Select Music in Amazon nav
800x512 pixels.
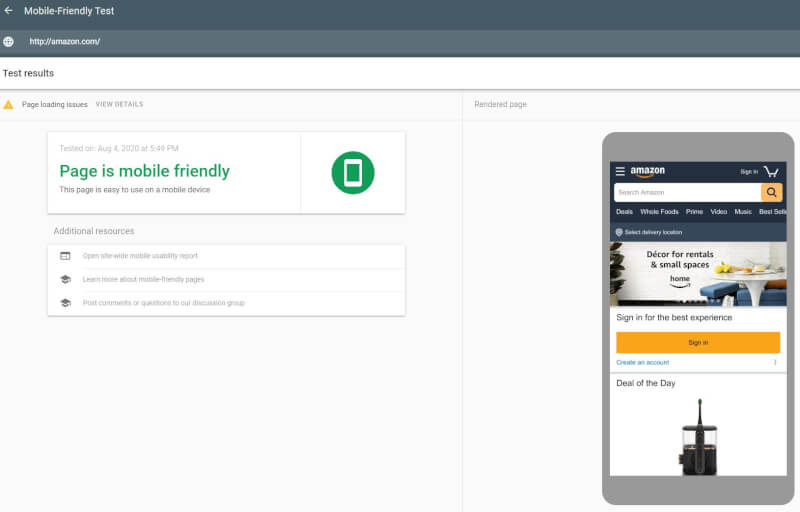pyautogui.click(x=743, y=212)
